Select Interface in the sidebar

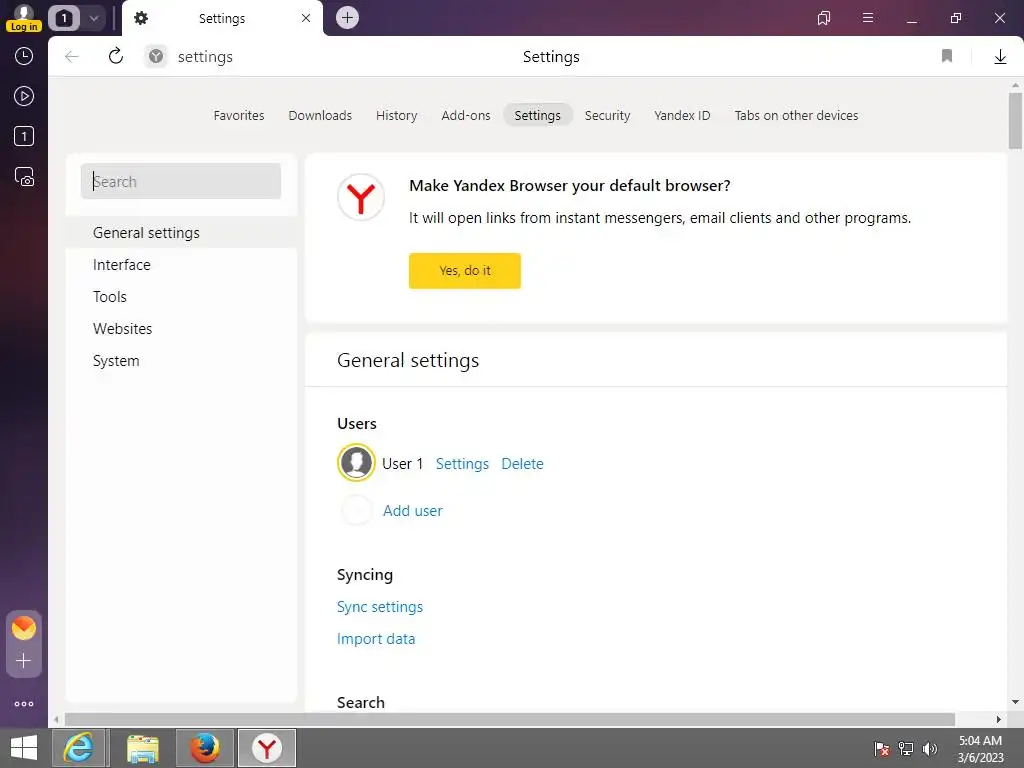click(x=181, y=264)
